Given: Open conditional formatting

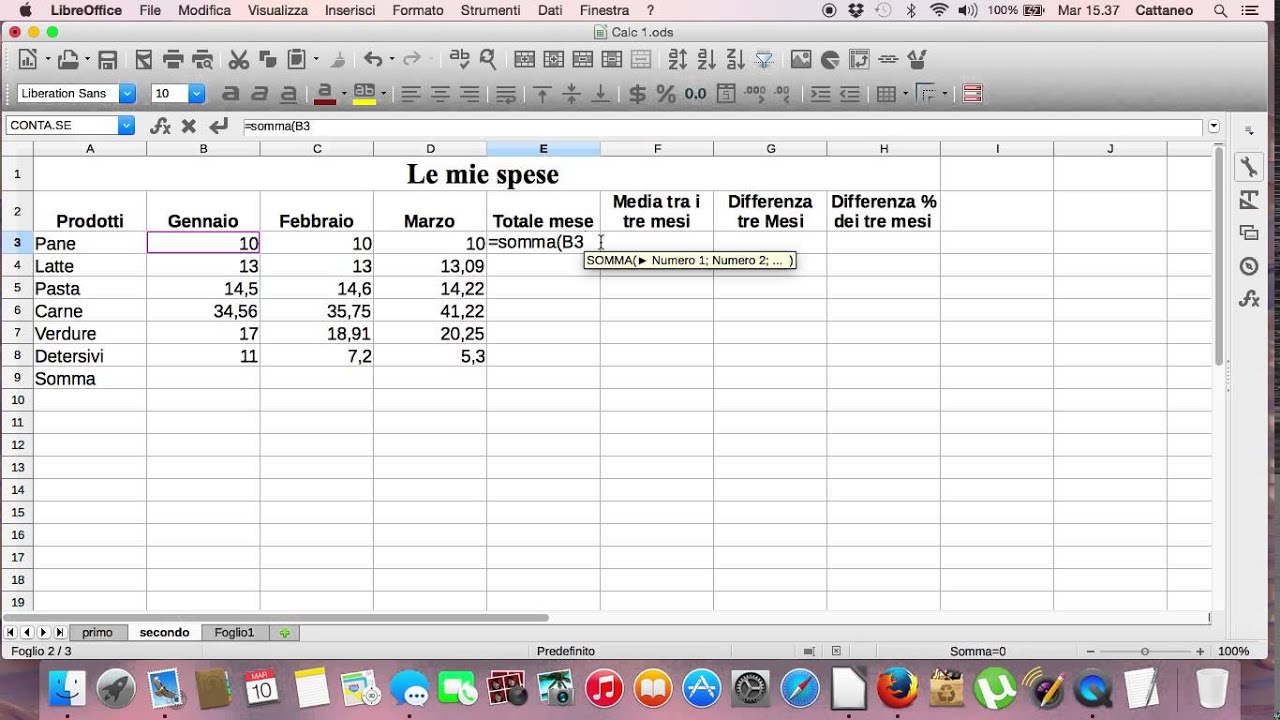Looking at the screenshot, I should point(972,94).
